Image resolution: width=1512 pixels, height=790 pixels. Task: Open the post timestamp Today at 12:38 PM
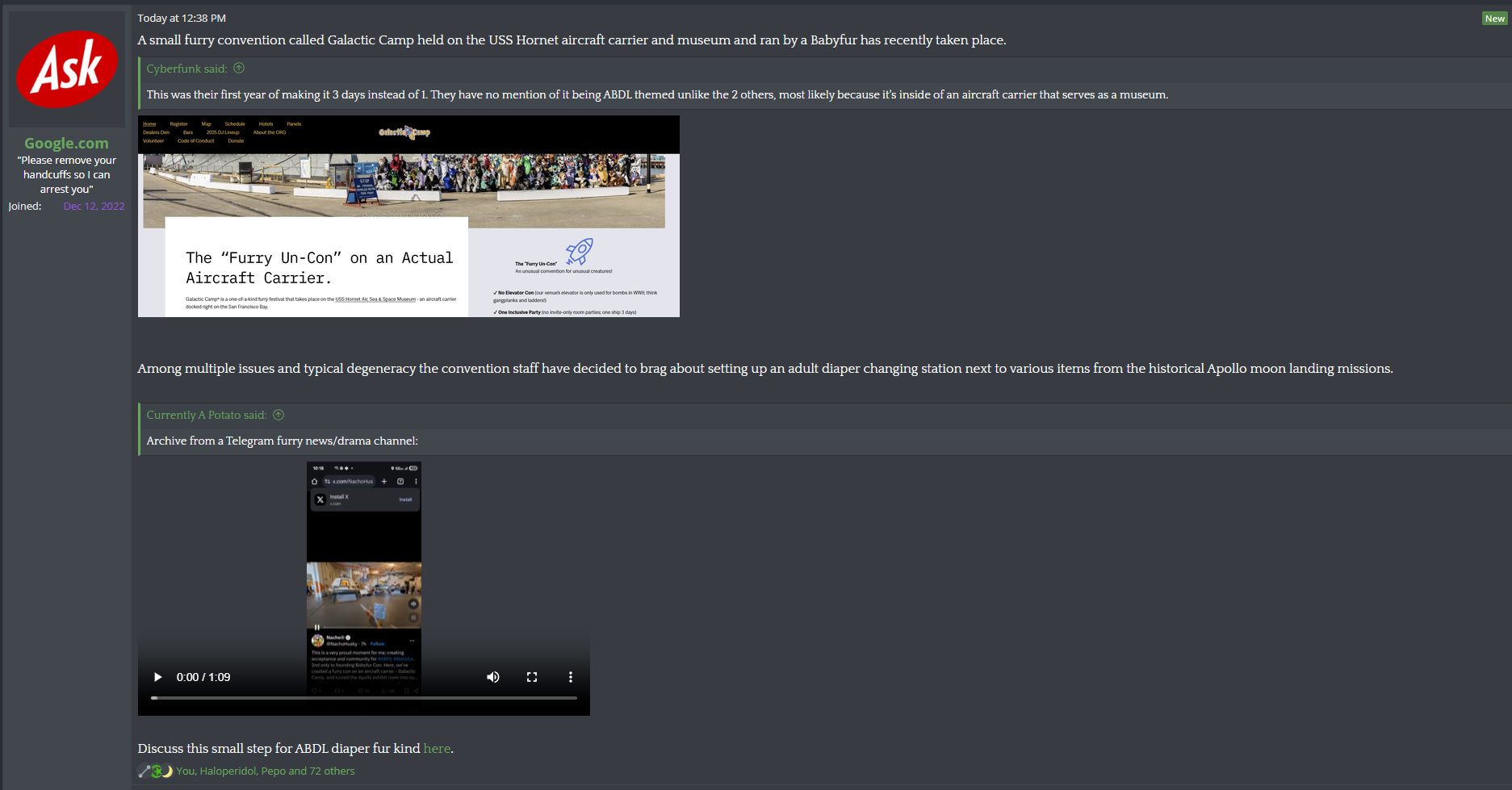(x=182, y=18)
